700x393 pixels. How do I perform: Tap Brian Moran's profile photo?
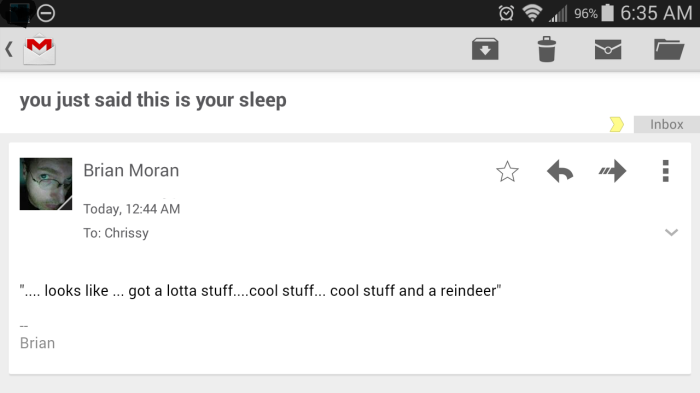[46, 184]
